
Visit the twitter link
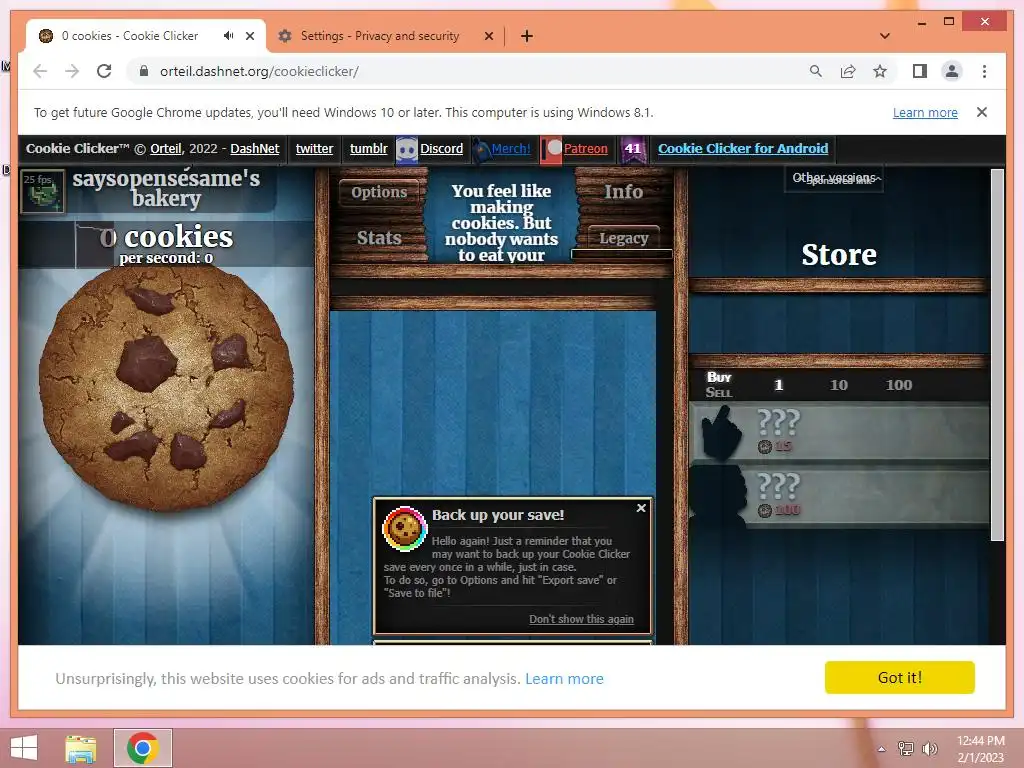[314, 148]
